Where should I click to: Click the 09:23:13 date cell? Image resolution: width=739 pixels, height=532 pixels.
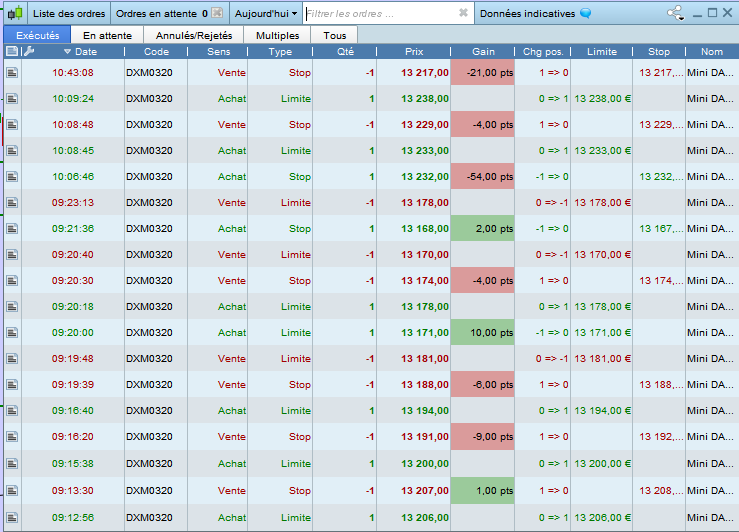click(73, 203)
